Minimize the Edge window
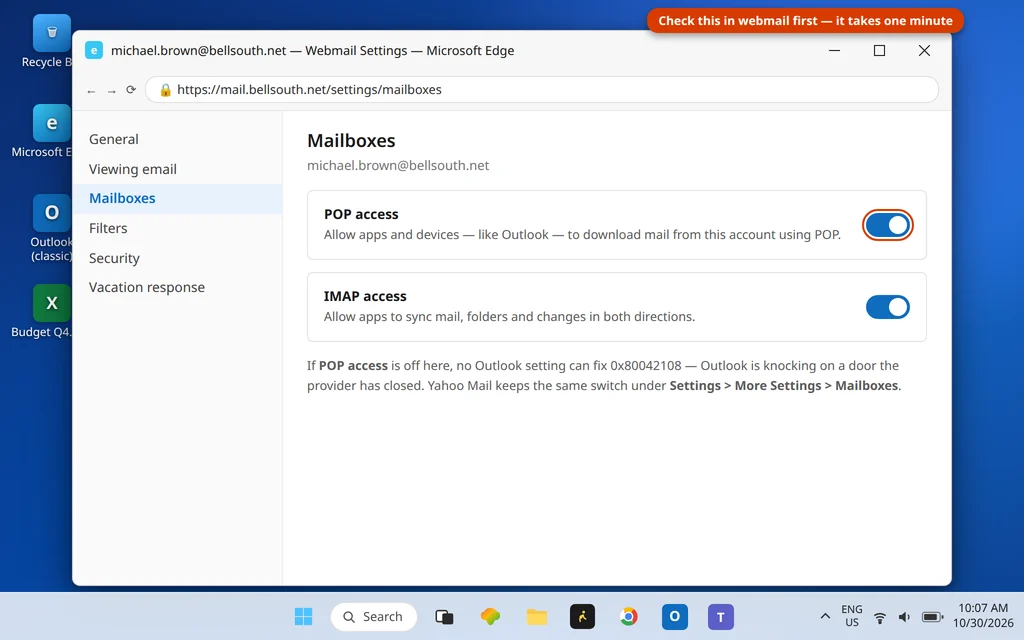1024x640 pixels. [x=835, y=50]
